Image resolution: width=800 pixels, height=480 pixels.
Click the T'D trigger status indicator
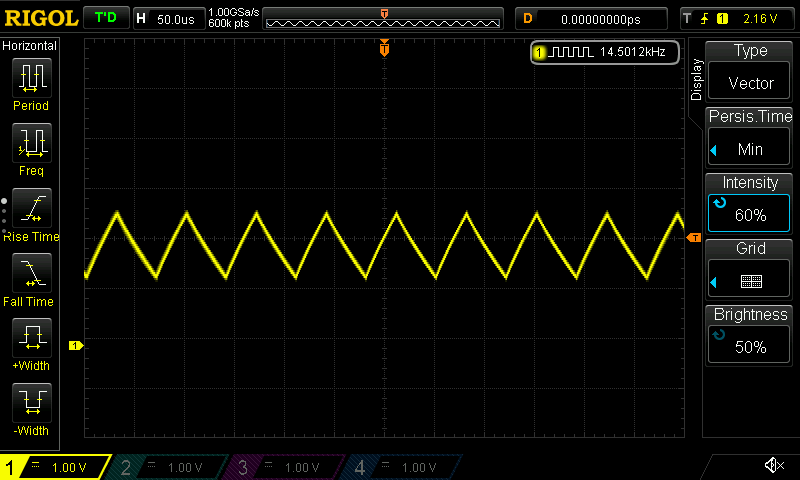tap(106, 18)
